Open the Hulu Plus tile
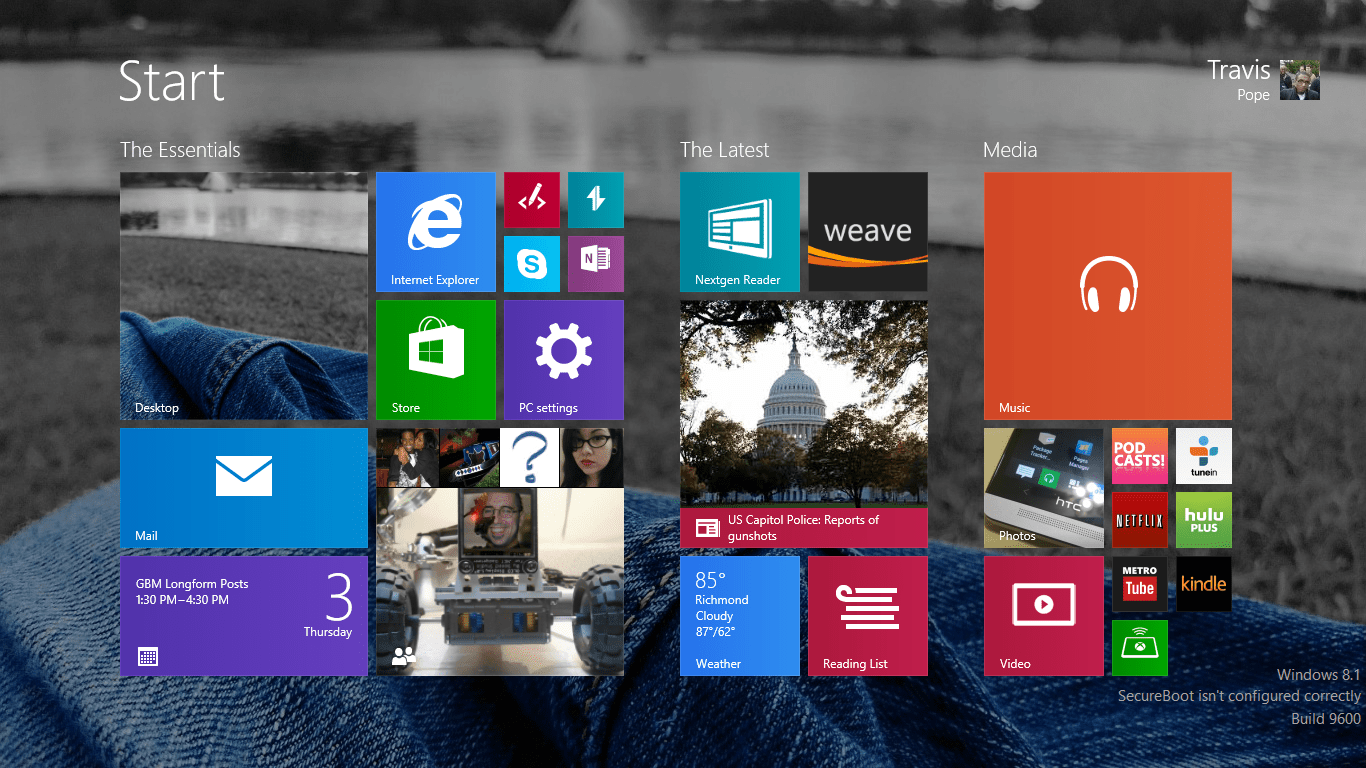Screen dimensions: 1366x768 [1203, 520]
